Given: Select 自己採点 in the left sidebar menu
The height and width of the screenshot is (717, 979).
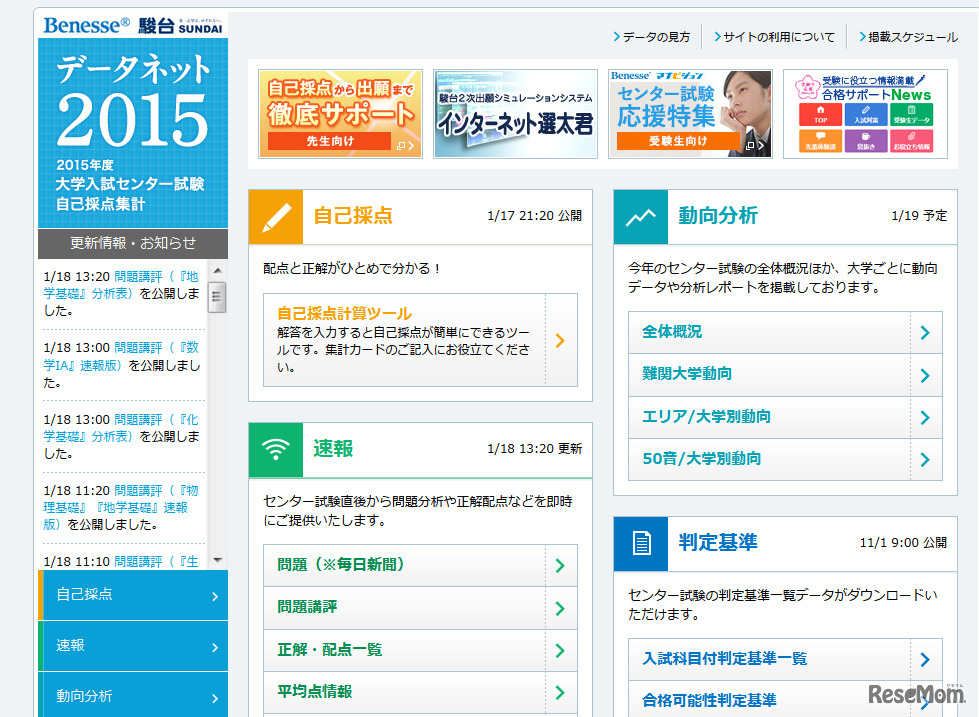Looking at the screenshot, I should coord(133,595).
